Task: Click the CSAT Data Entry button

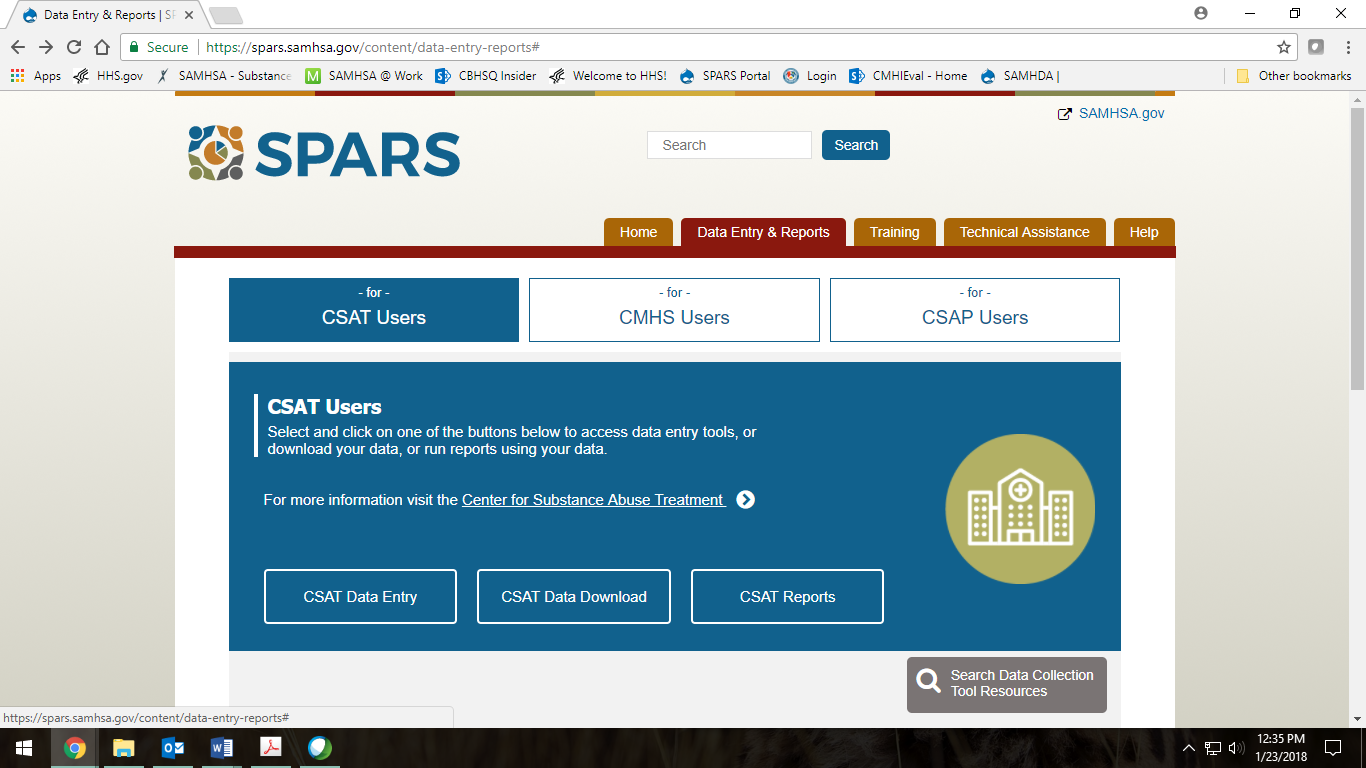Action: coord(360,597)
